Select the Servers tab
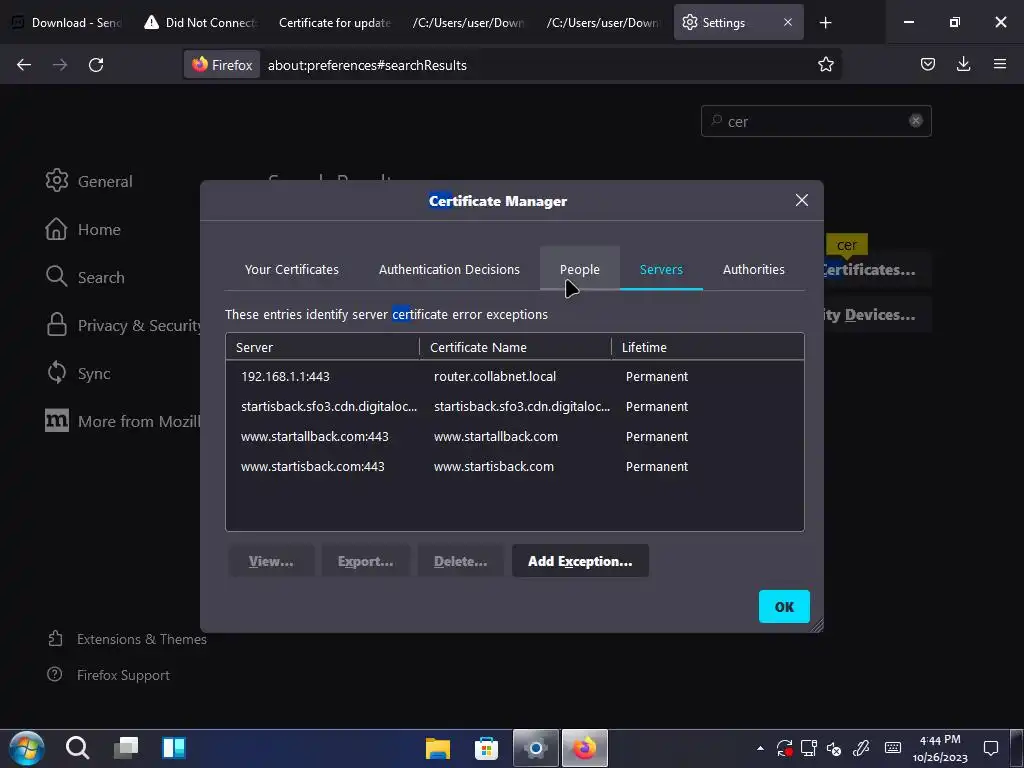1024x768 pixels. tap(661, 270)
